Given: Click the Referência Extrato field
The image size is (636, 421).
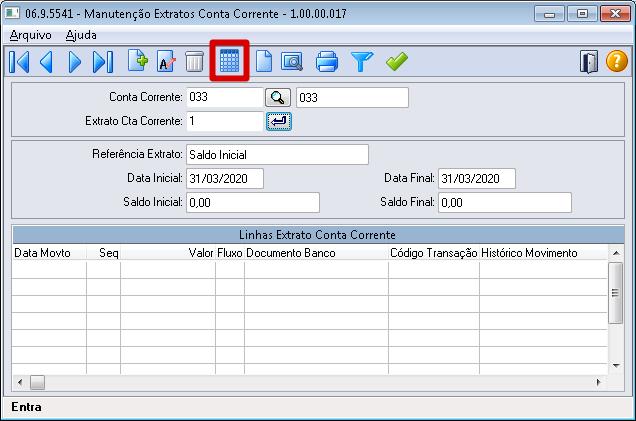Looking at the screenshot, I should (x=277, y=155).
